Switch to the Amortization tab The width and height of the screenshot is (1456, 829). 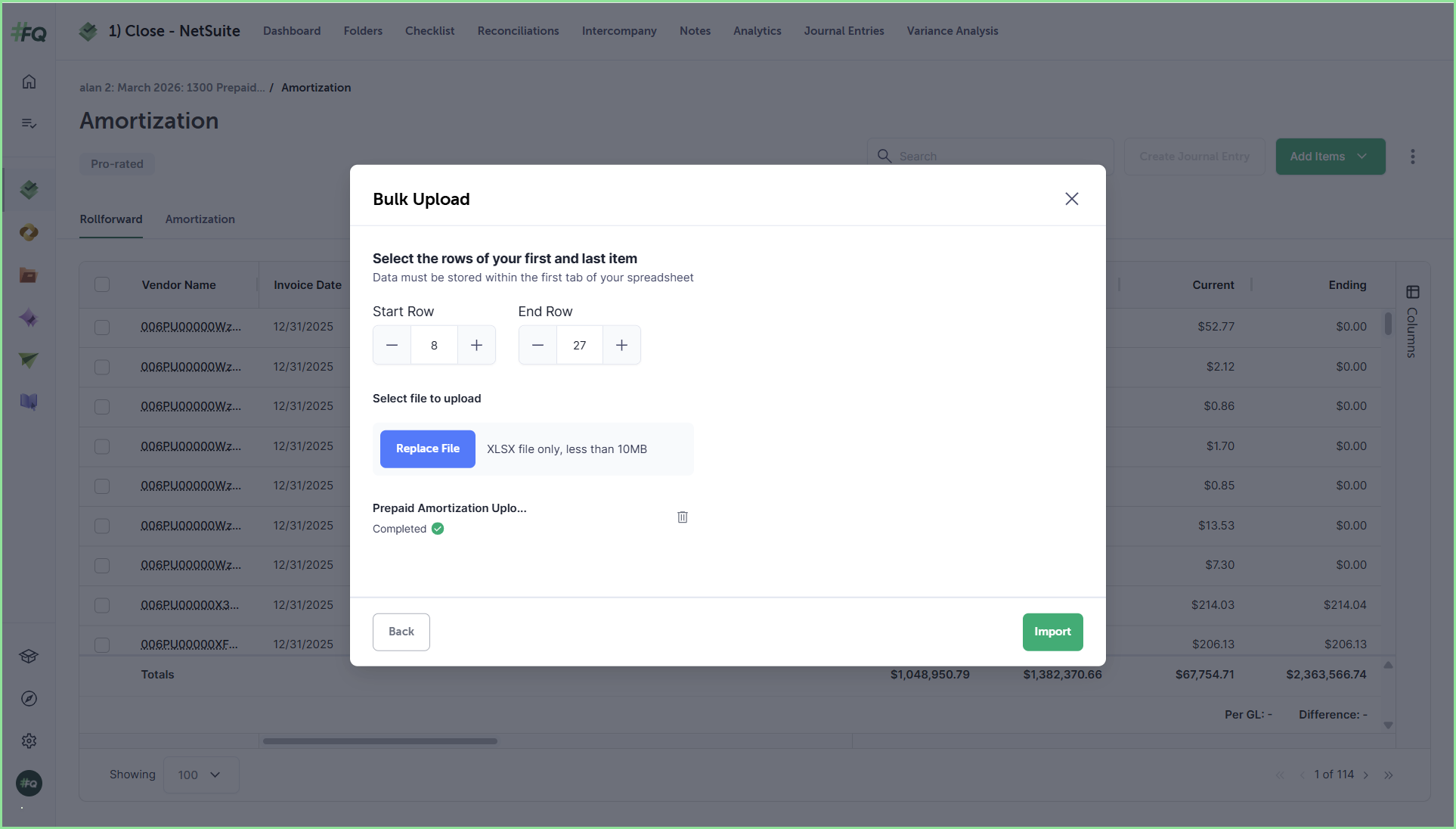[x=200, y=219]
